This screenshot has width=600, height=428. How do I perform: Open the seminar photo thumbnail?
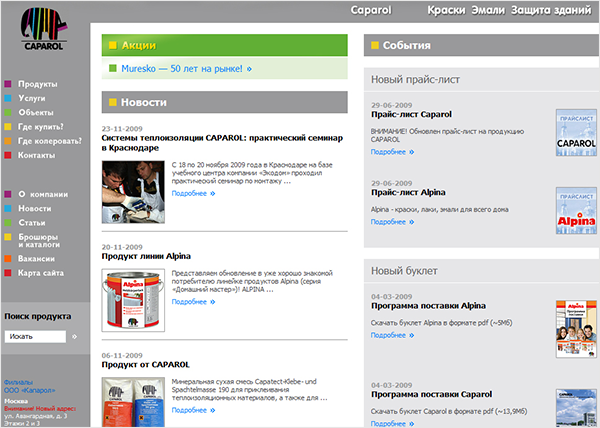coord(133,192)
